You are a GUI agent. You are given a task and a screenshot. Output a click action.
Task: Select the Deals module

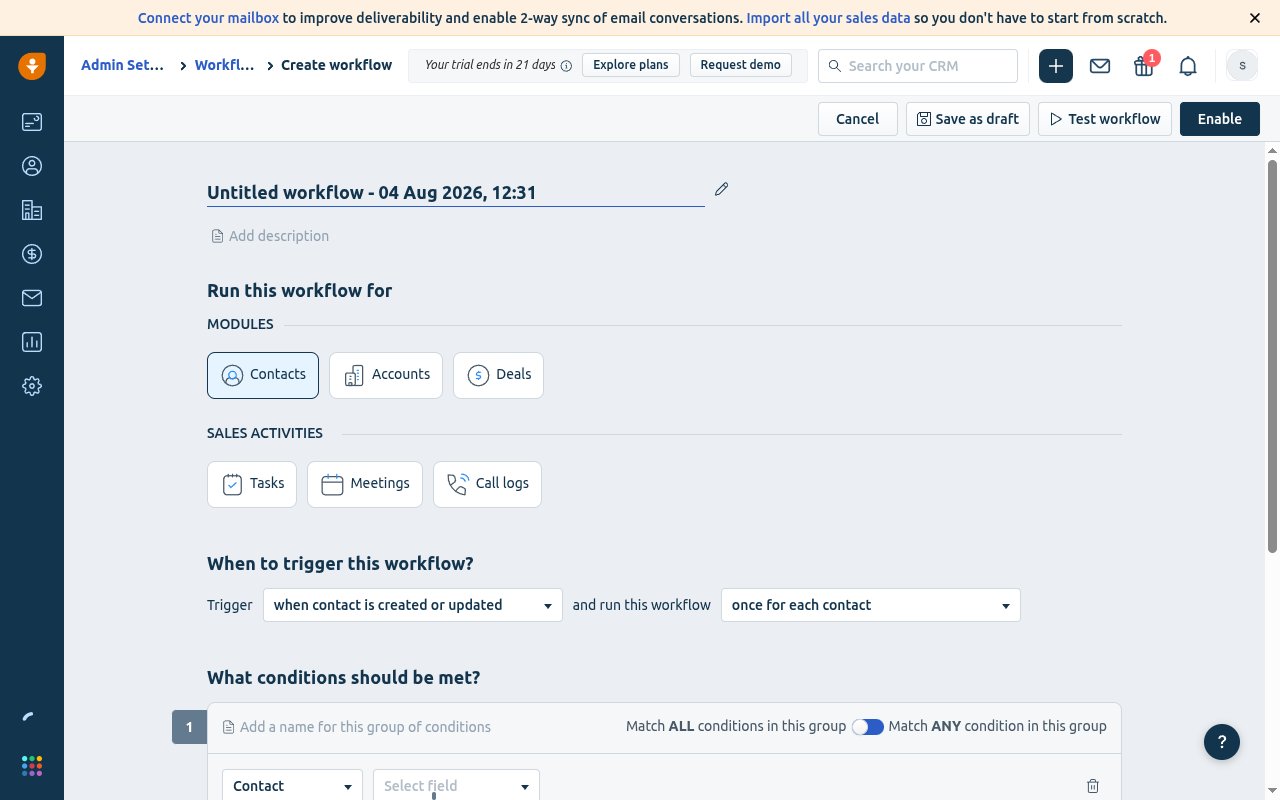click(x=498, y=375)
